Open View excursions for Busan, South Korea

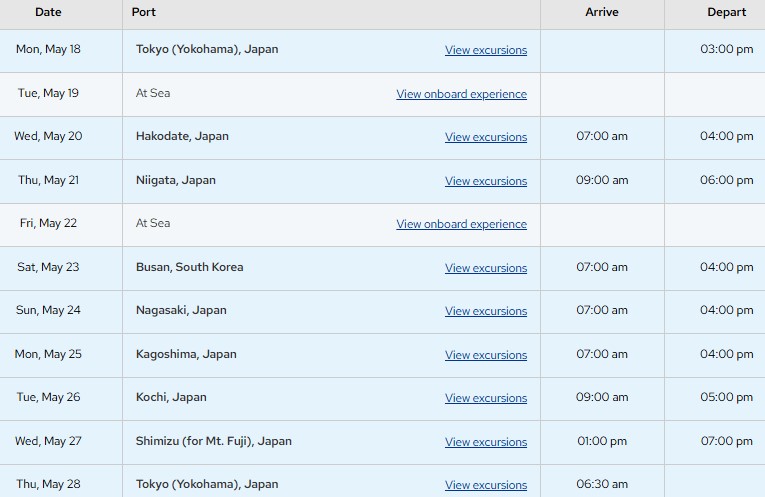[x=486, y=268]
